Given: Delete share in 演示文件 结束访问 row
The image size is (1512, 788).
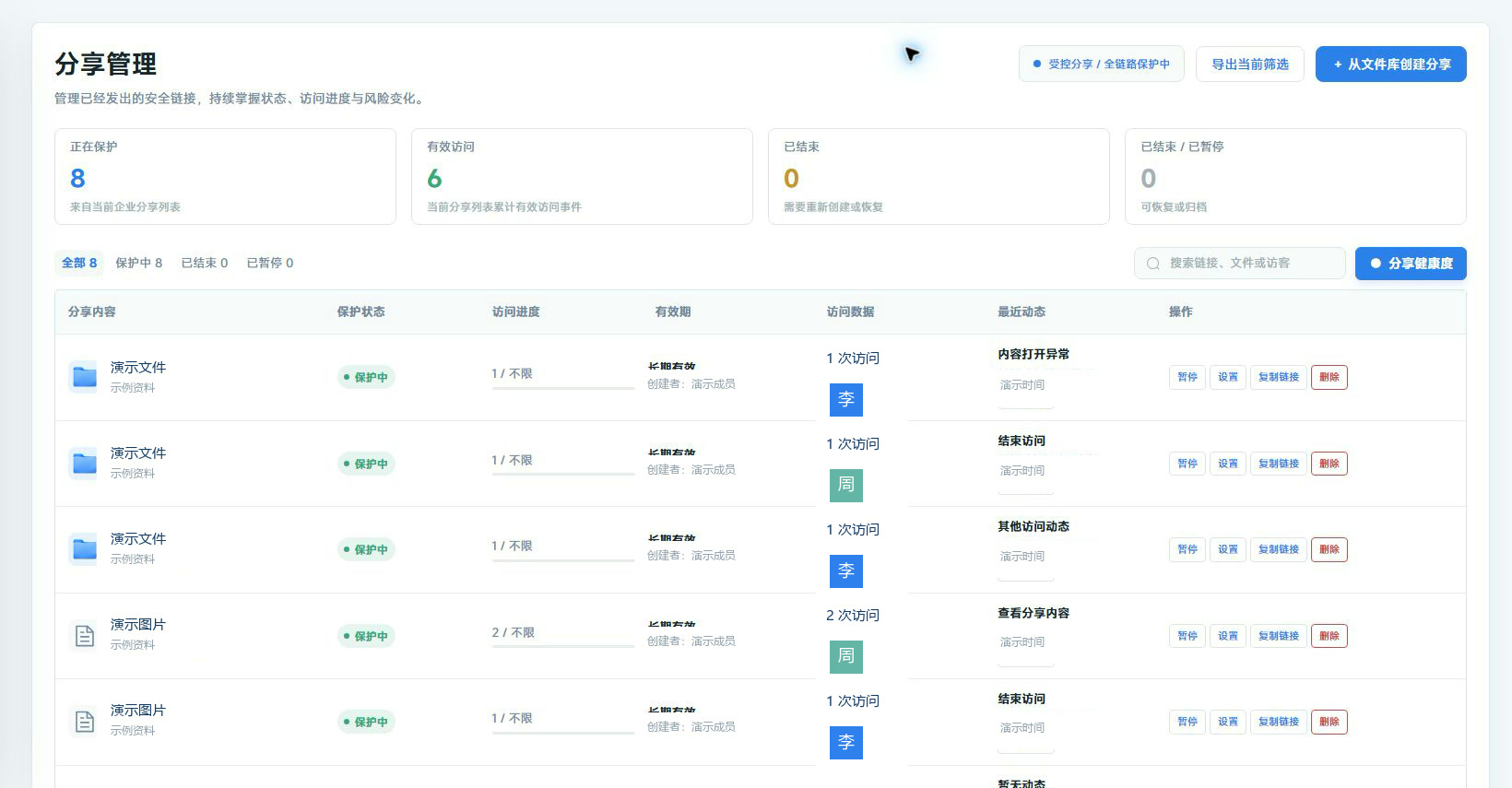Looking at the screenshot, I should 1329,464.
